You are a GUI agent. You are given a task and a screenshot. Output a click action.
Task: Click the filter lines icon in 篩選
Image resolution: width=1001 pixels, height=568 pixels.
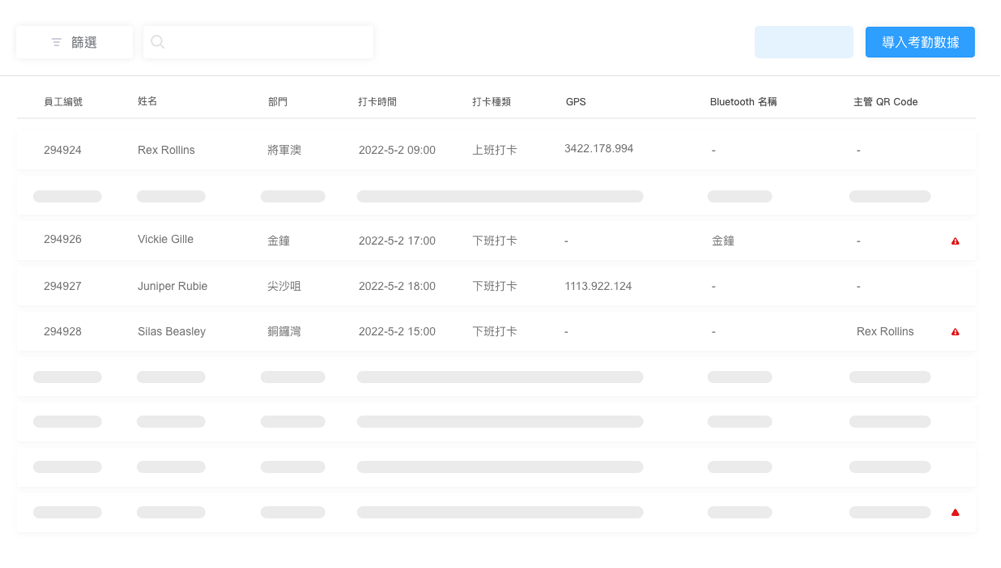(56, 42)
